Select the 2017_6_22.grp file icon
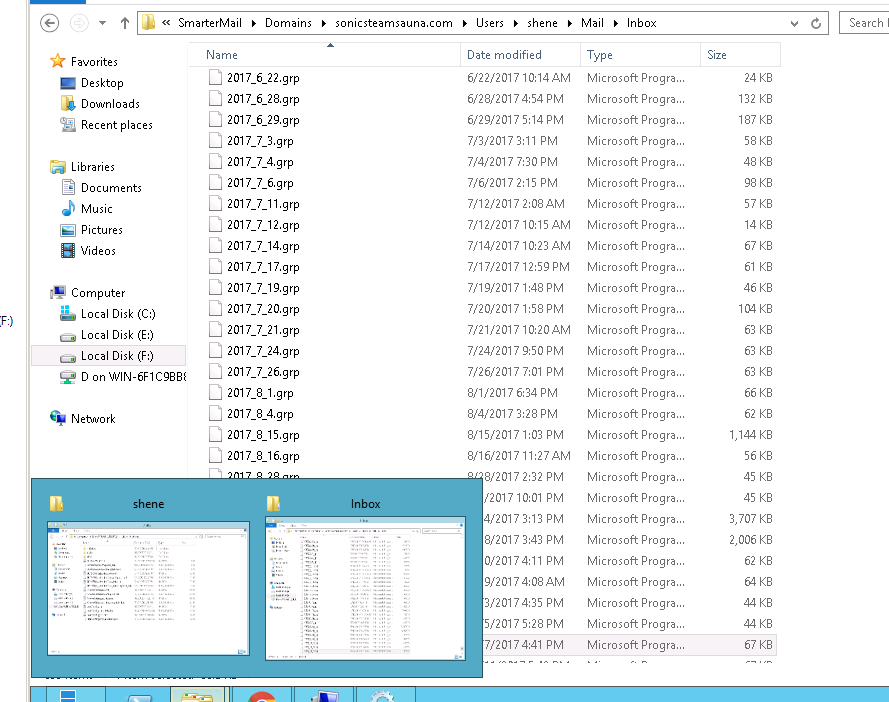This screenshot has width=889, height=702. [x=215, y=77]
